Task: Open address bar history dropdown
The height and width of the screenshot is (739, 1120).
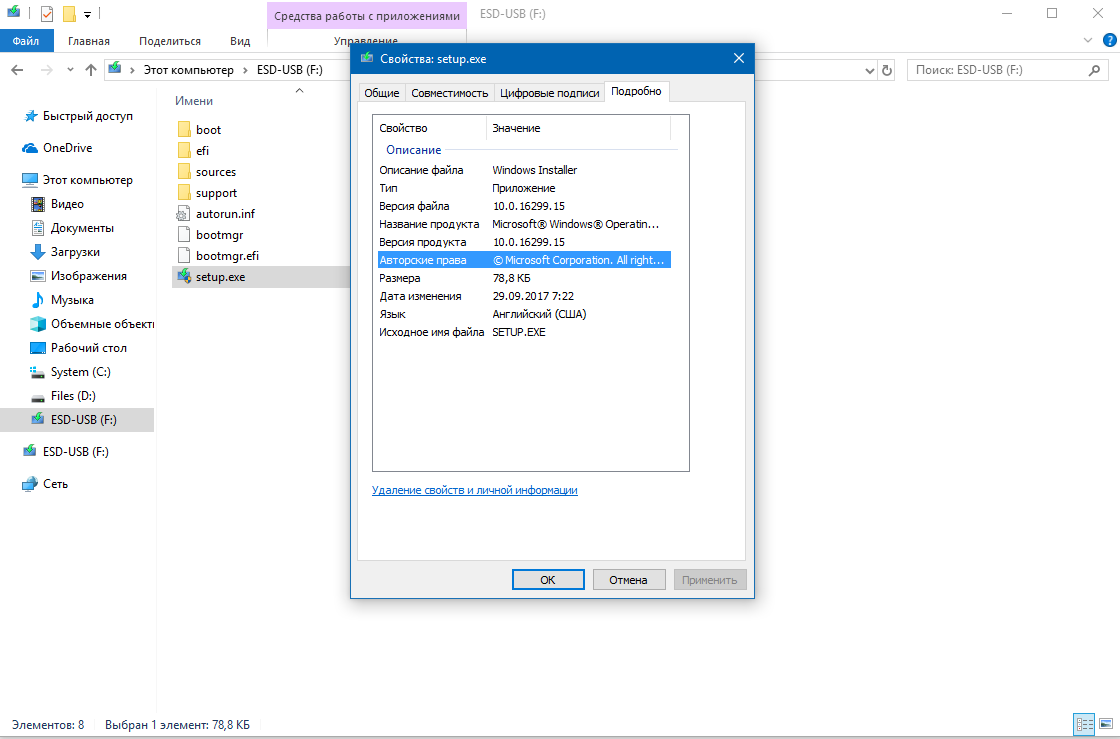Action: 869,70
